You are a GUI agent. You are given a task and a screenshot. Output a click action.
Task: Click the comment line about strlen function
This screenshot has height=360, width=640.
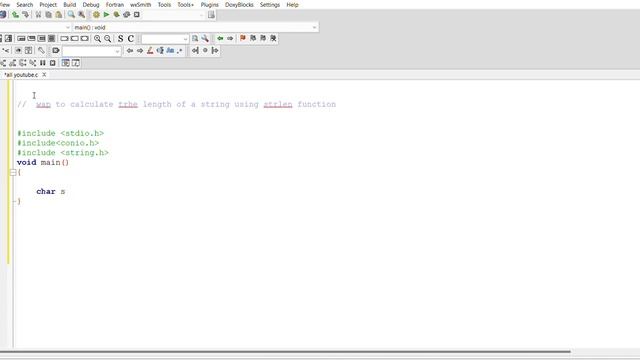[x=176, y=104]
